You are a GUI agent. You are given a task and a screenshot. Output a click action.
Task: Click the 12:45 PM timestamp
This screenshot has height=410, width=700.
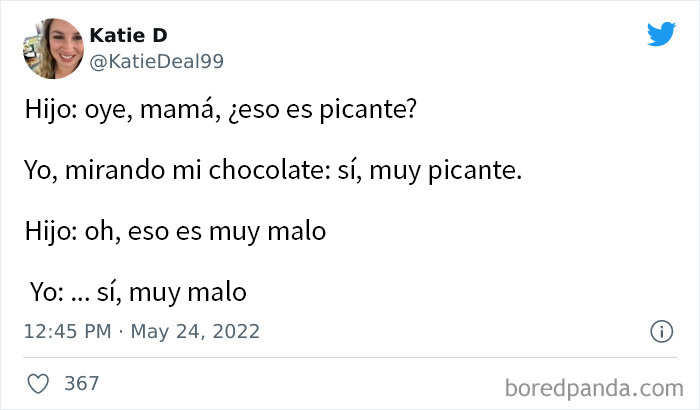[66, 331]
